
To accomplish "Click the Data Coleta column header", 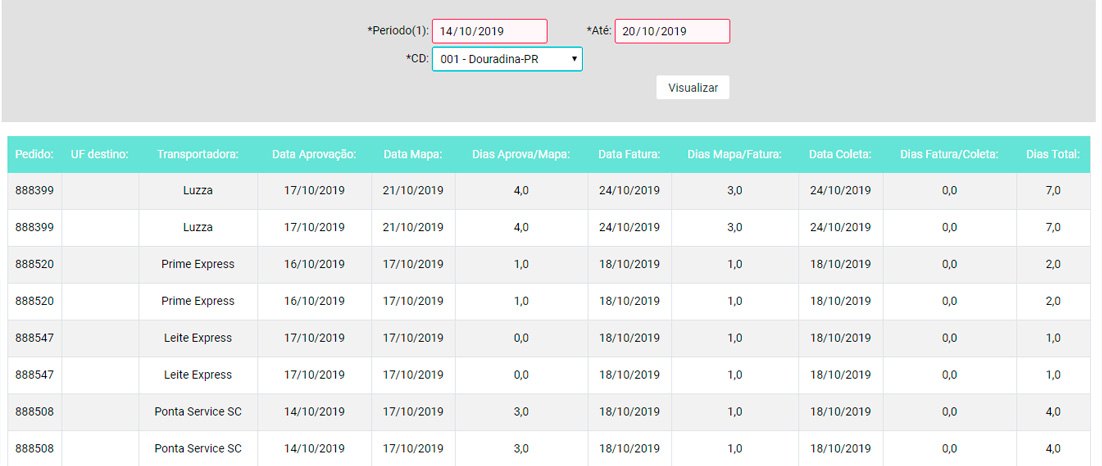I will 841,155.
